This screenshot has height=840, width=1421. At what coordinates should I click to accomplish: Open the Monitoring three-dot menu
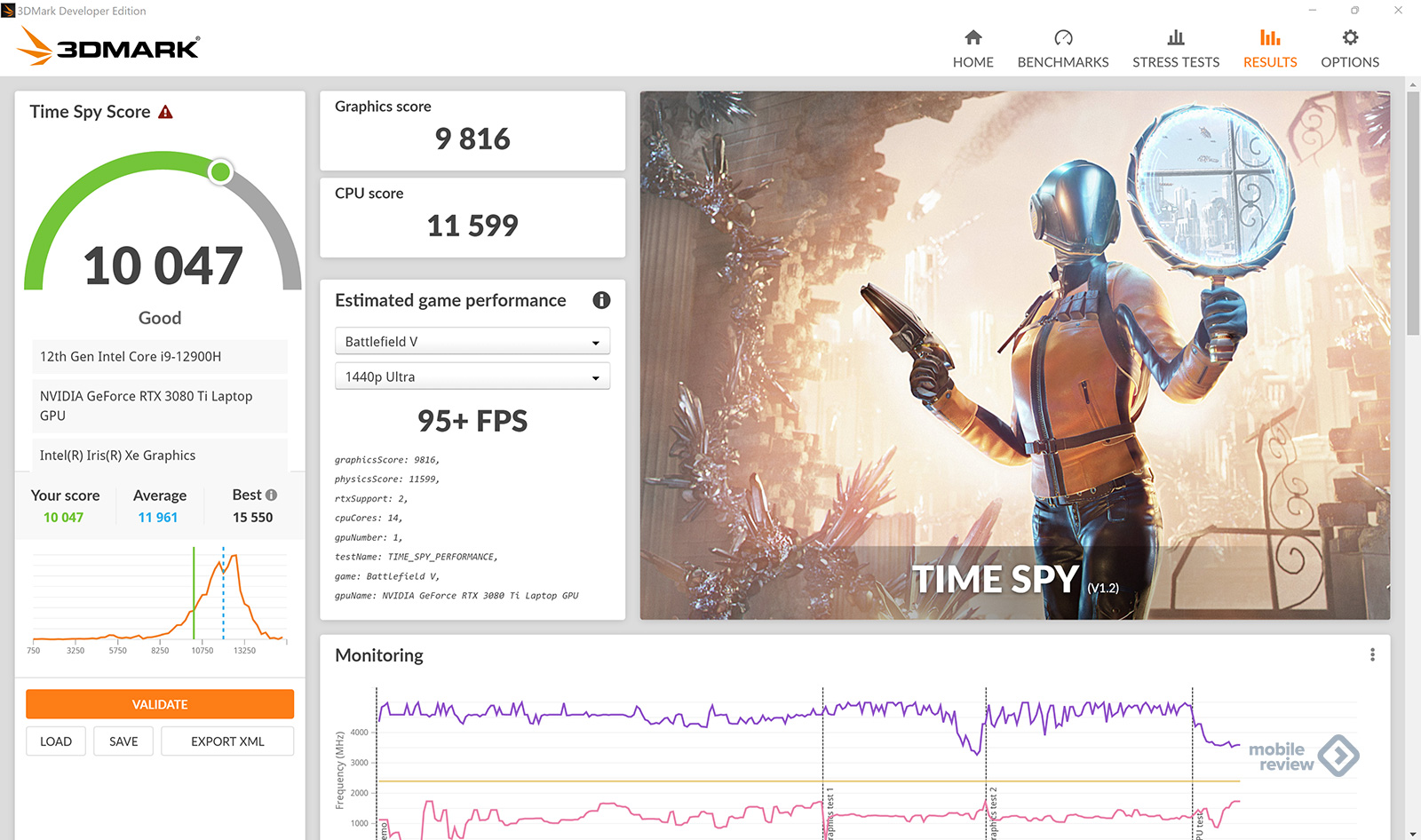tap(1372, 654)
